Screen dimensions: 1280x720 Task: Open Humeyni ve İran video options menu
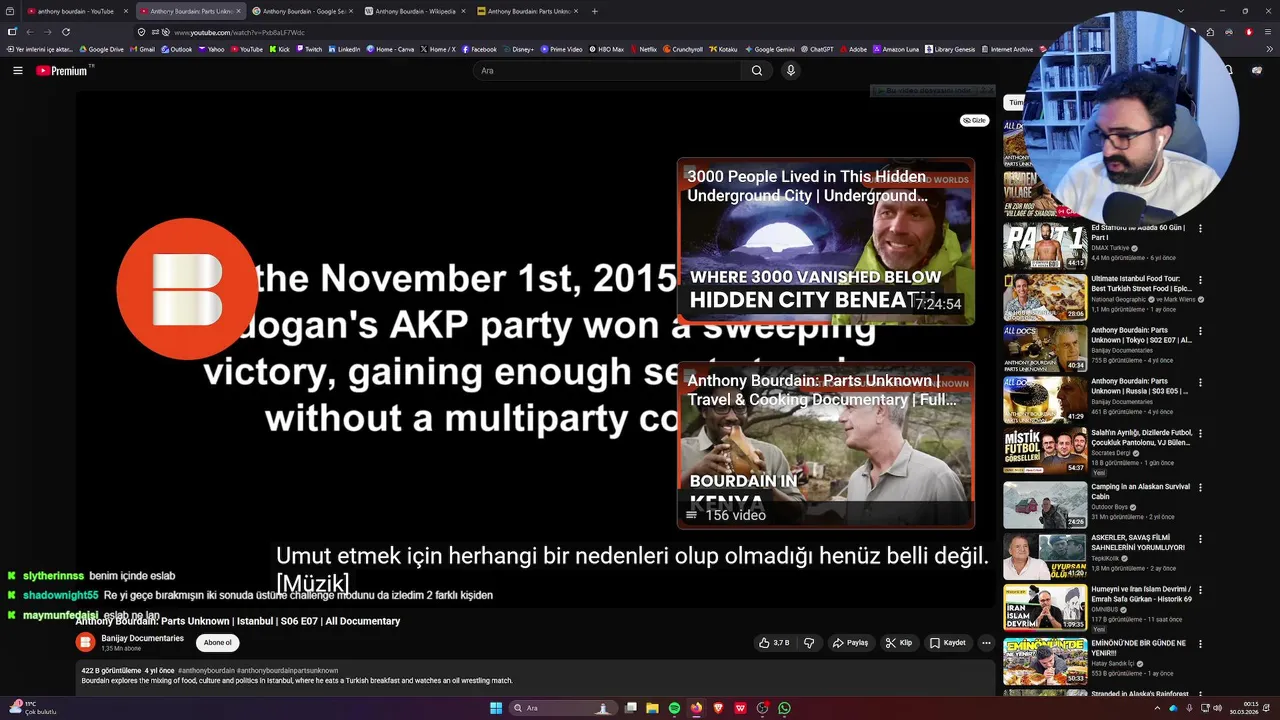click(1200, 590)
